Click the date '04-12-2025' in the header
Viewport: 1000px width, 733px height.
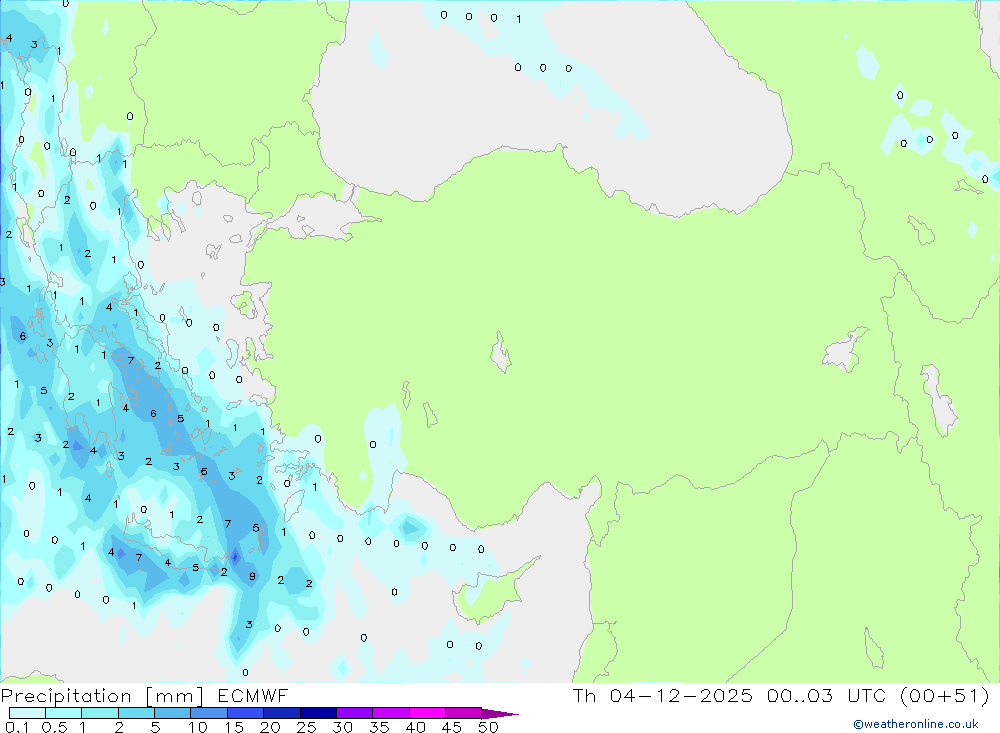[681, 696]
